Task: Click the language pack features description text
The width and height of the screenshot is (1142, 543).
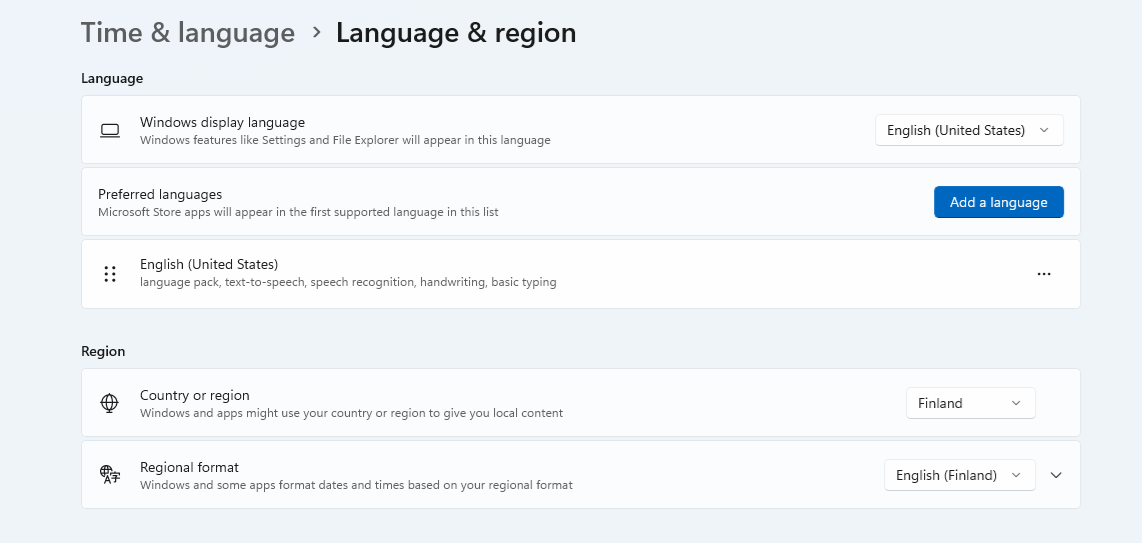Action: click(x=348, y=282)
